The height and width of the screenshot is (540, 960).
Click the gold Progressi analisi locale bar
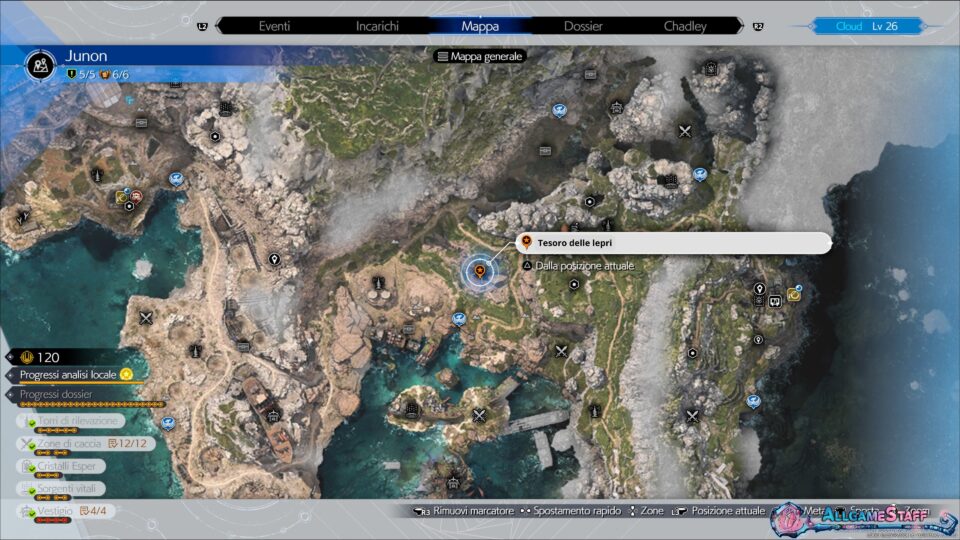tap(81, 383)
